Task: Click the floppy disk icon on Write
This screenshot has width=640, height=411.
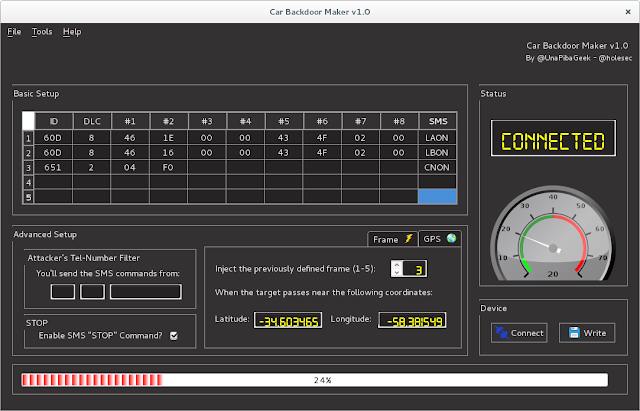Action: click(x=574, y=333)
